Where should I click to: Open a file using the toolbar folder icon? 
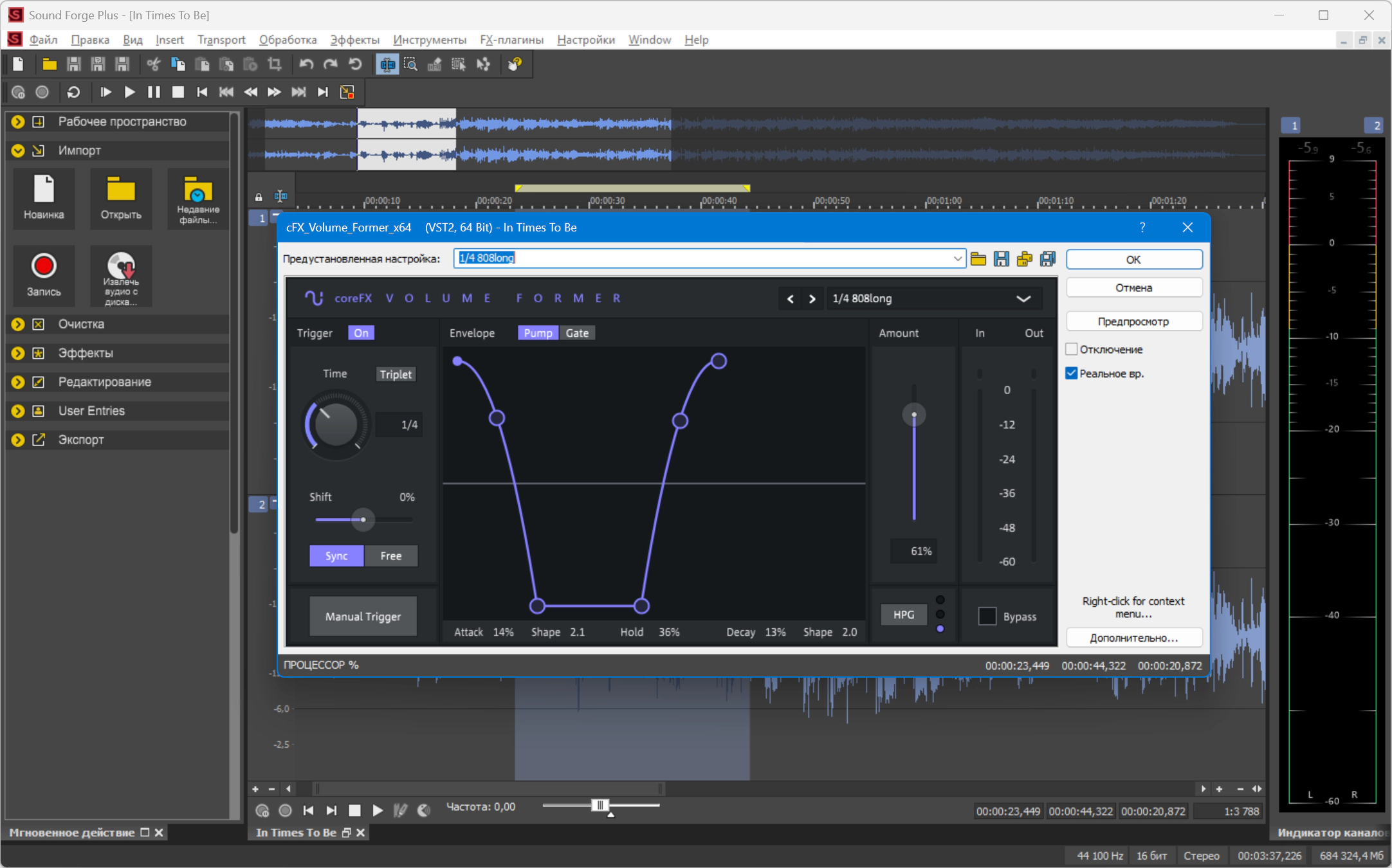(50, 64)
